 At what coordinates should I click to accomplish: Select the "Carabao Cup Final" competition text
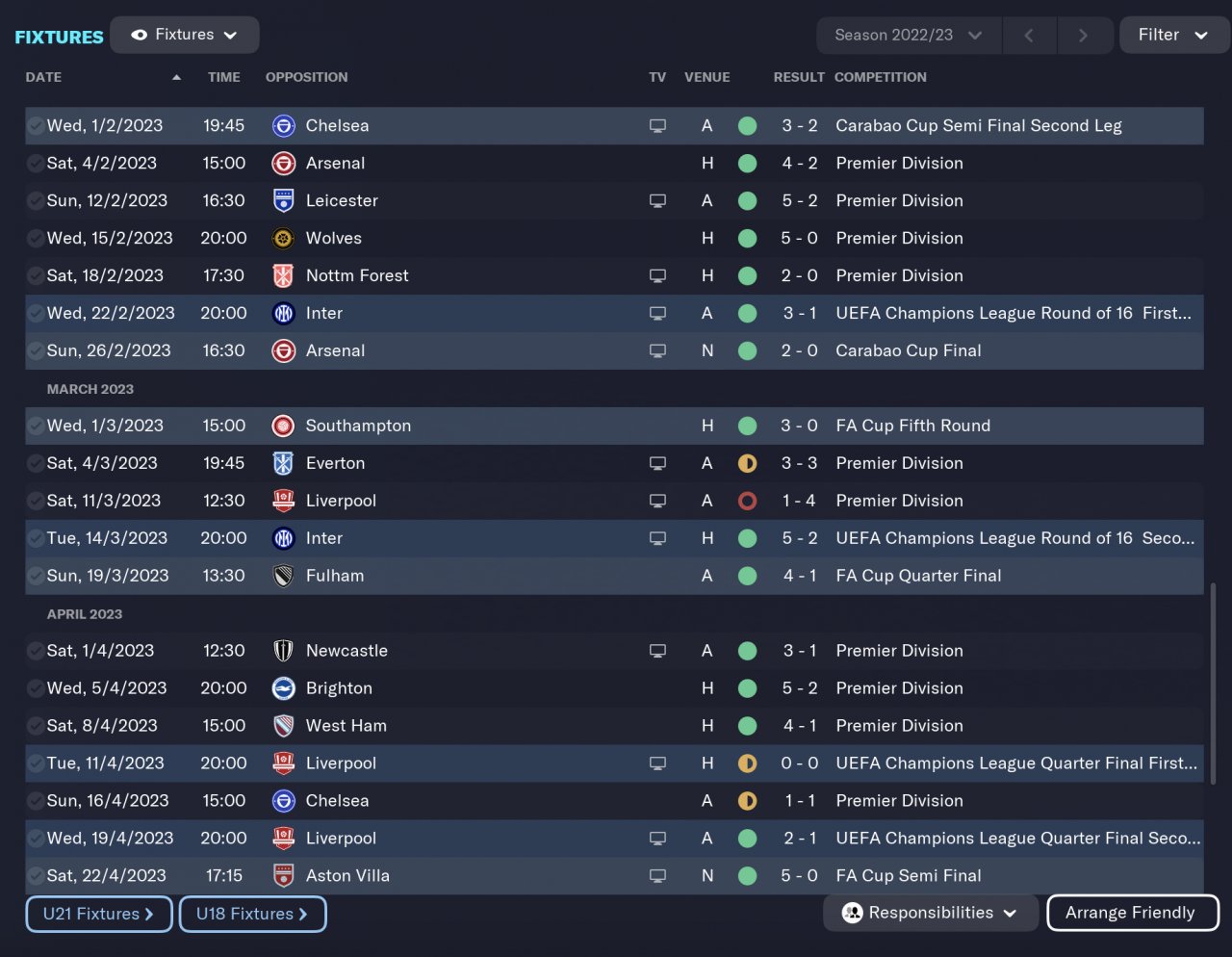(x=909, y=351)
